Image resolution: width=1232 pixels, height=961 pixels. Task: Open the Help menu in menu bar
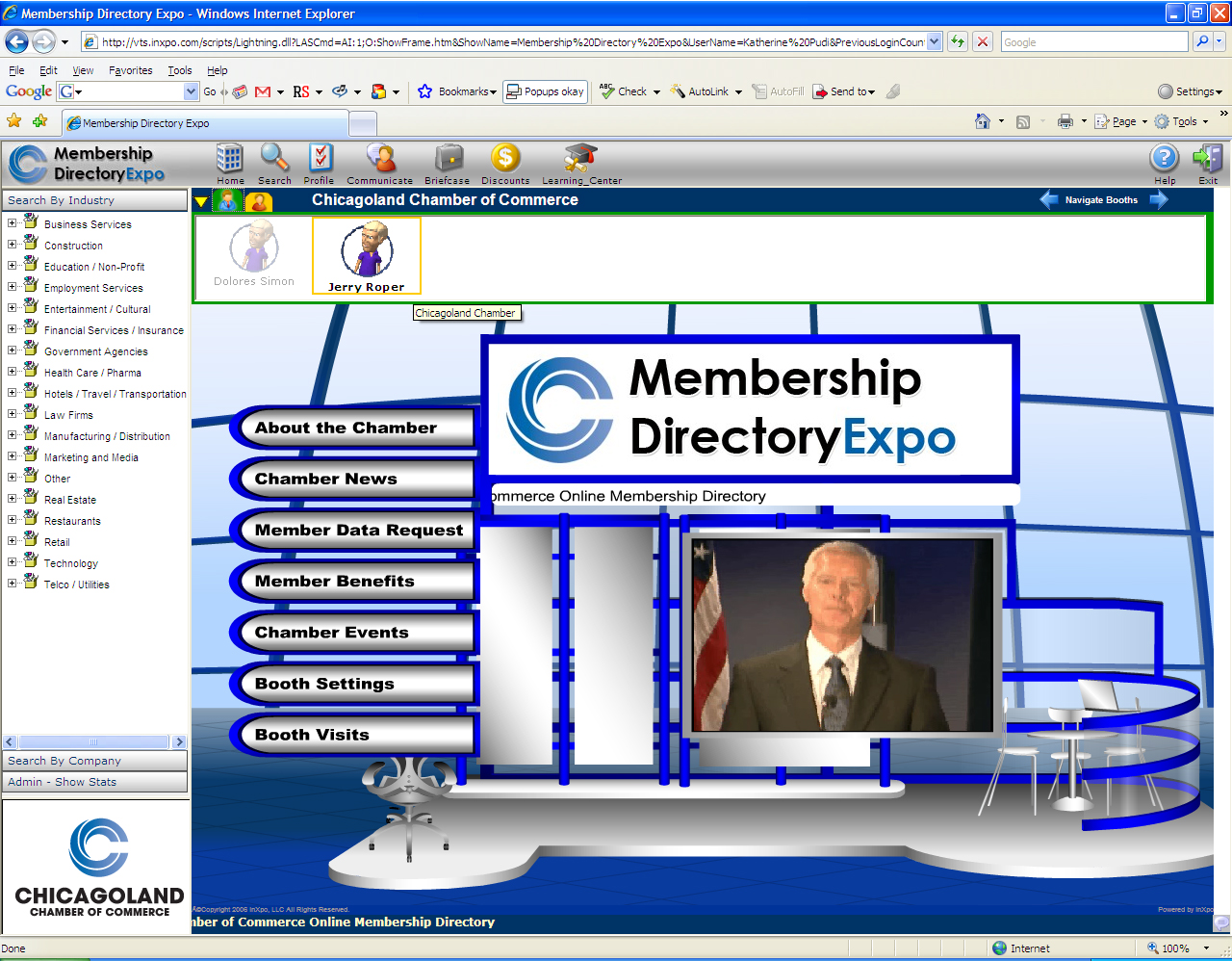[x=218, y=70]
